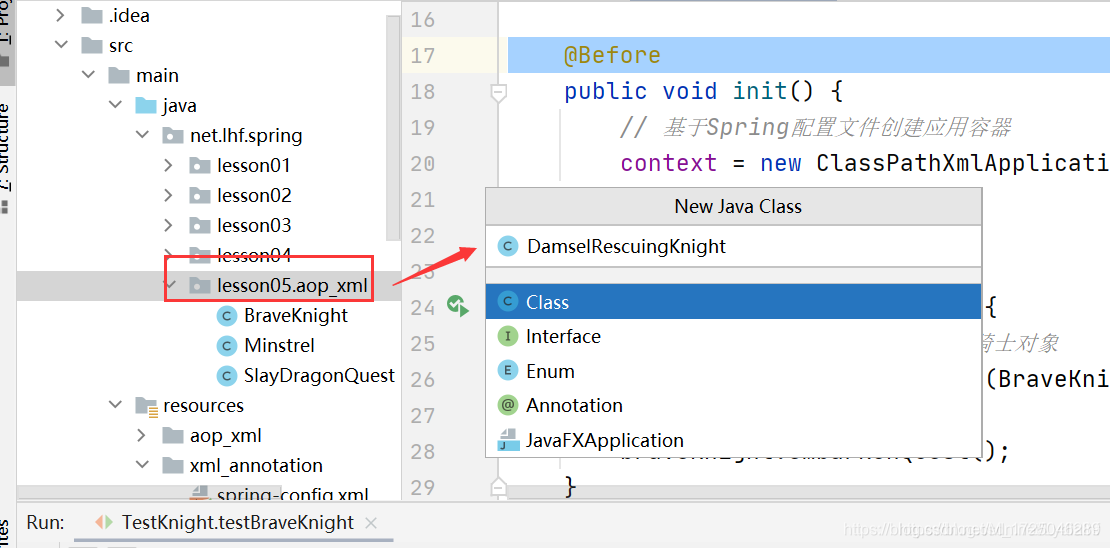Click the @Before annotation on line 17
The image size is (1110, 548).
(x=612, y=56)
